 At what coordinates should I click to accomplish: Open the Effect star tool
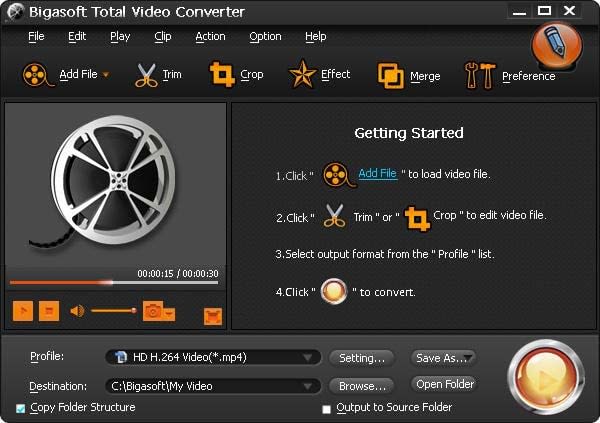tap(302, 74)
